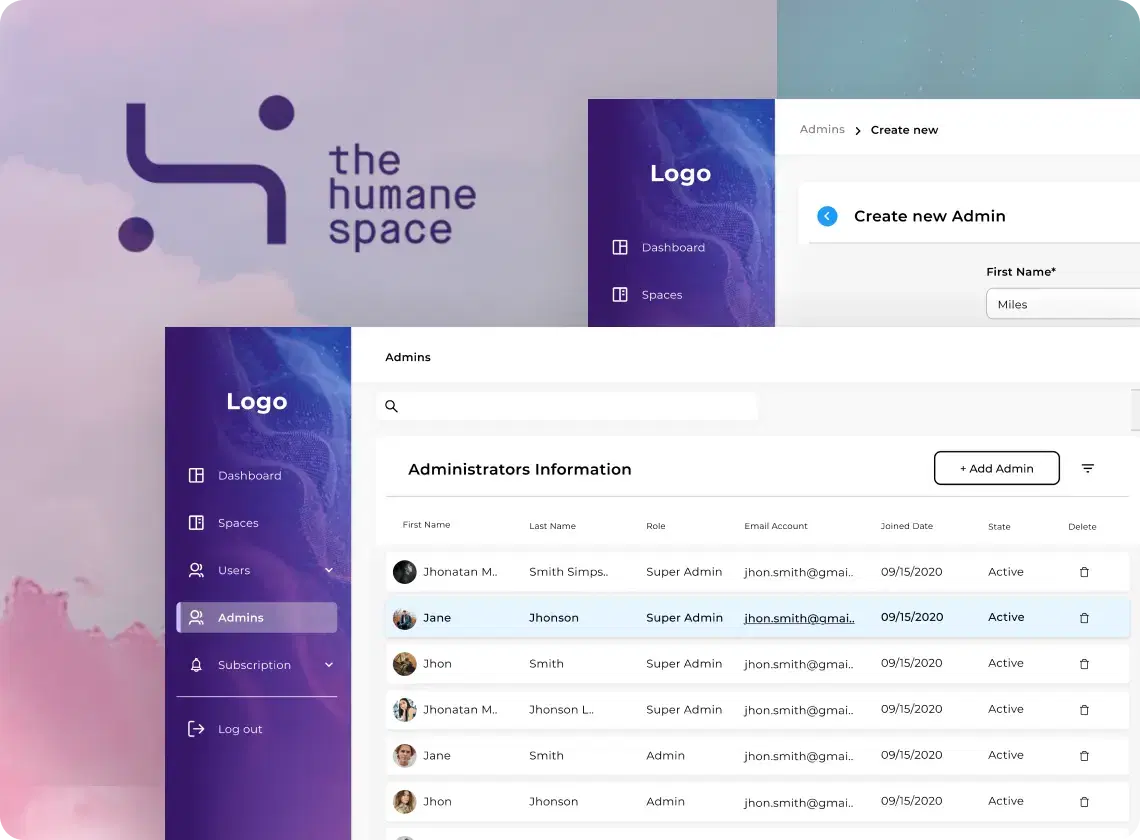
Task: Click Jhonson L.. last name cell
Action: pos(561,709)
